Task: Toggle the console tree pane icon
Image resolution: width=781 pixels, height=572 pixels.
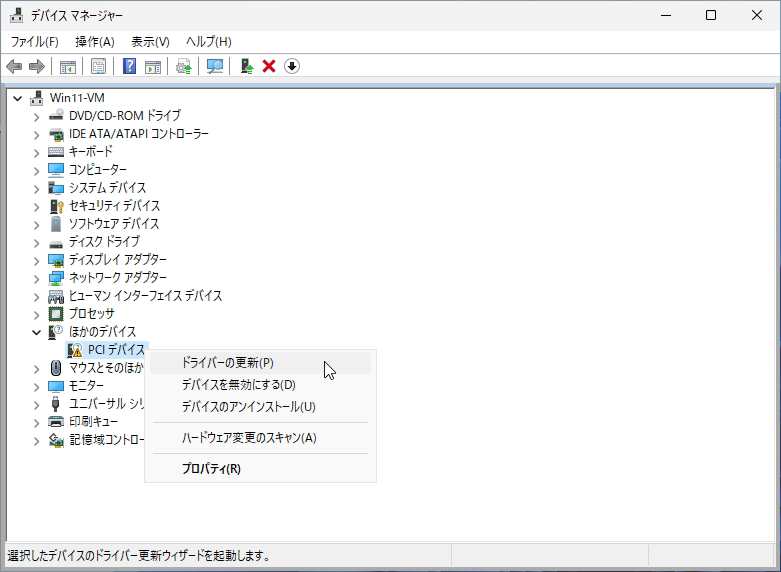Action: point(67,66)
